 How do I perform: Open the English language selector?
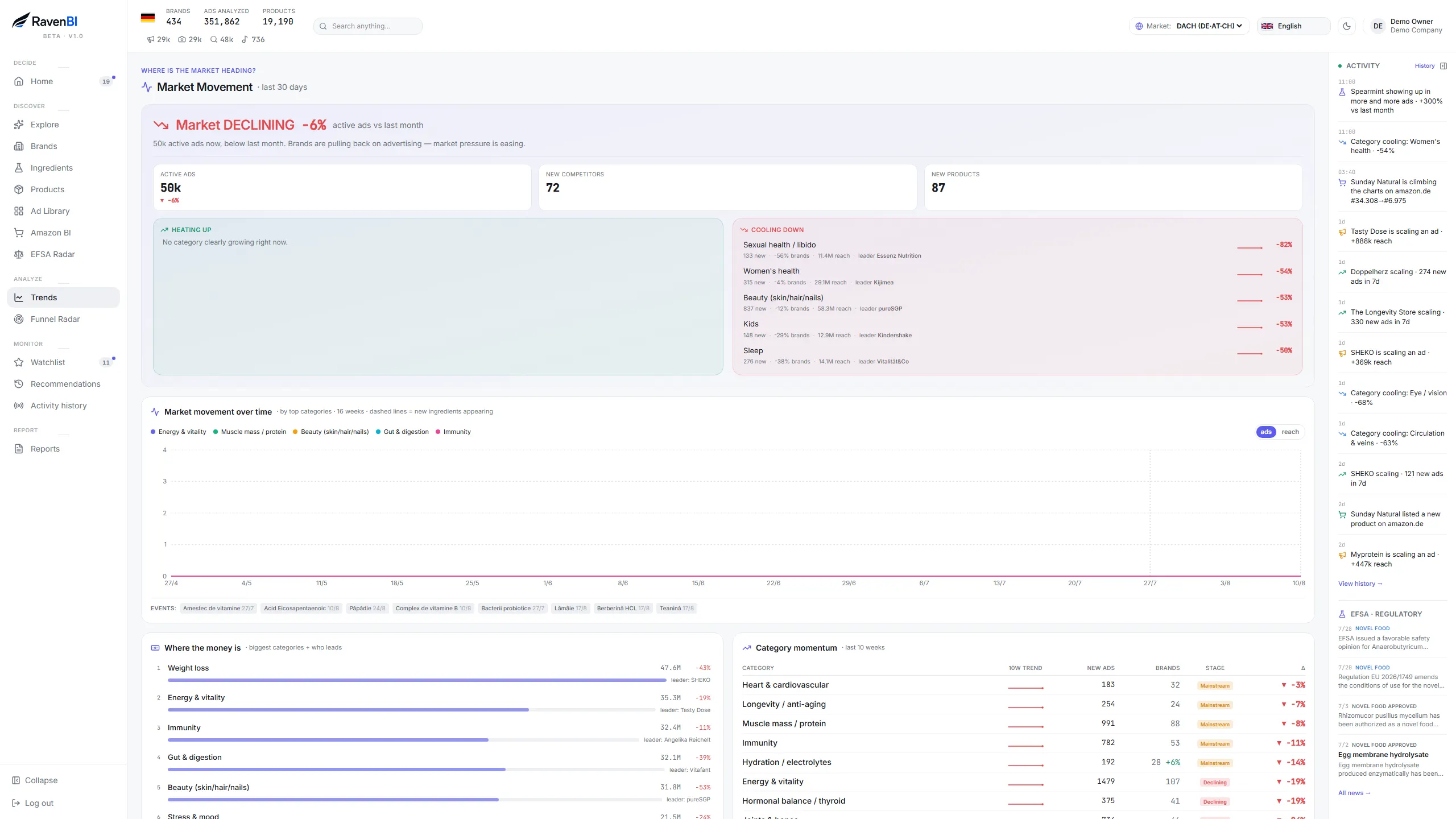coord(1293,26)
